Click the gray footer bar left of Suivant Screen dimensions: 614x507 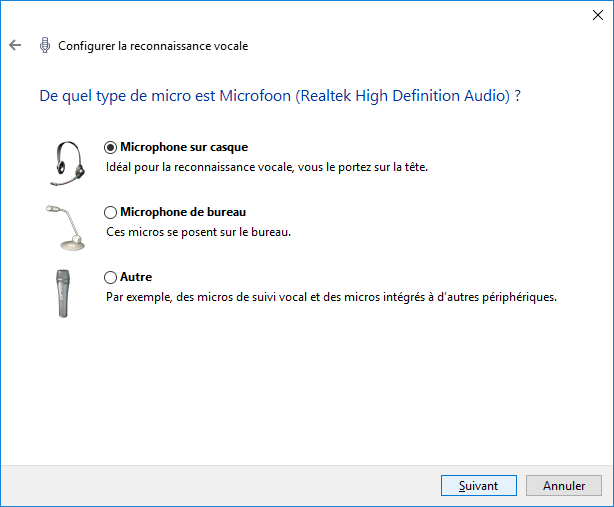pyautogui.click(x=220, y=485)
